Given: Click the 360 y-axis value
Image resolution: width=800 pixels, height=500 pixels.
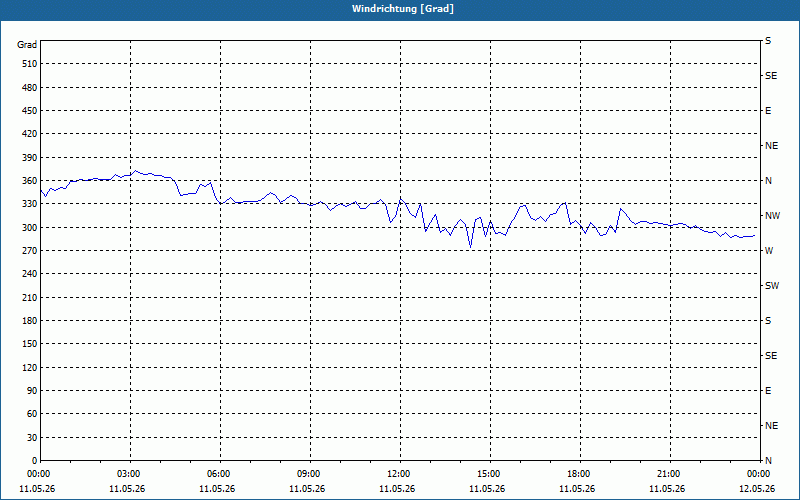Looking at the screenshot, I should pyautogui.click(x=30, y=181).
